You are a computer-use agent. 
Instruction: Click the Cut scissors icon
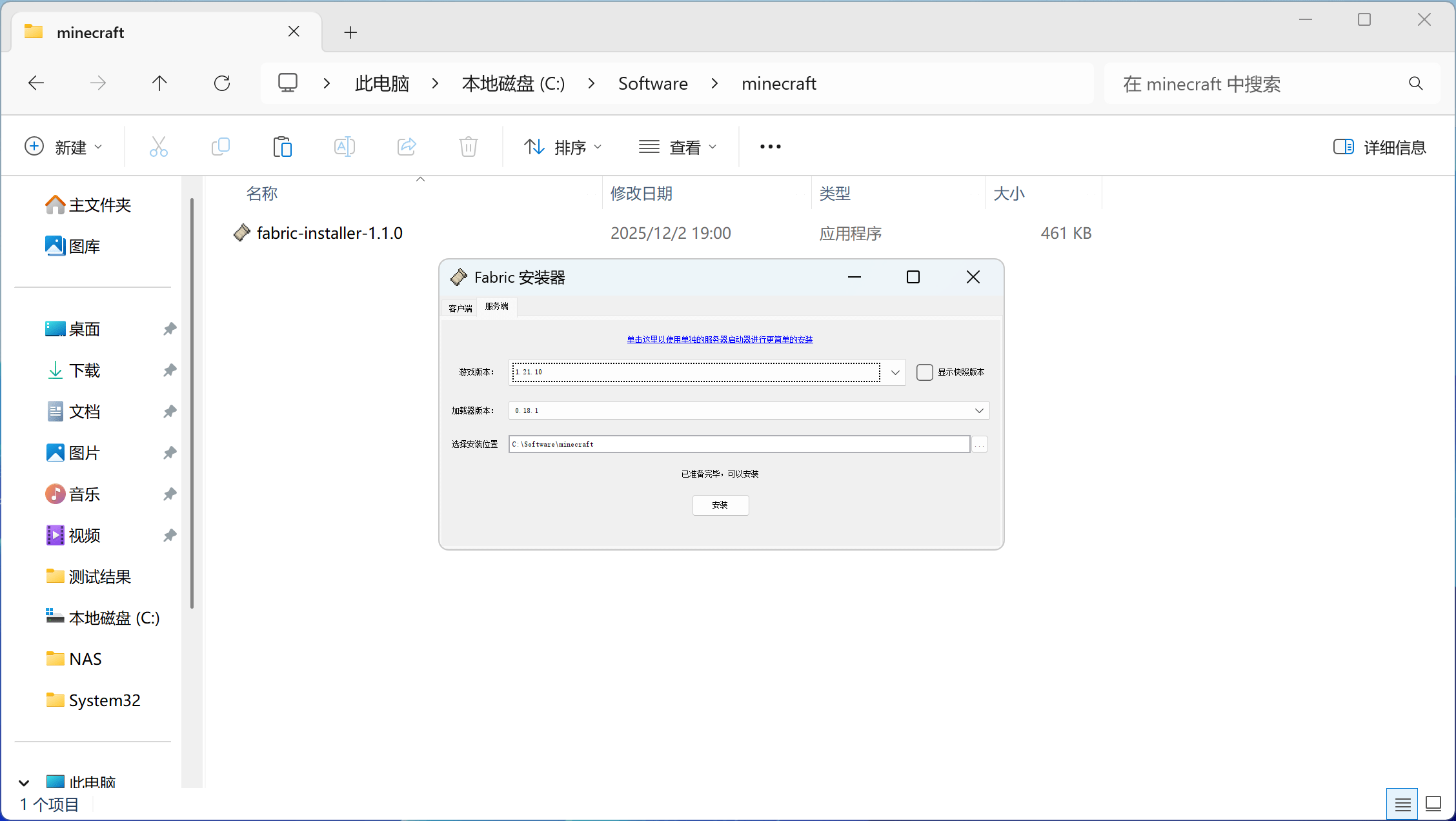[158, 147]
